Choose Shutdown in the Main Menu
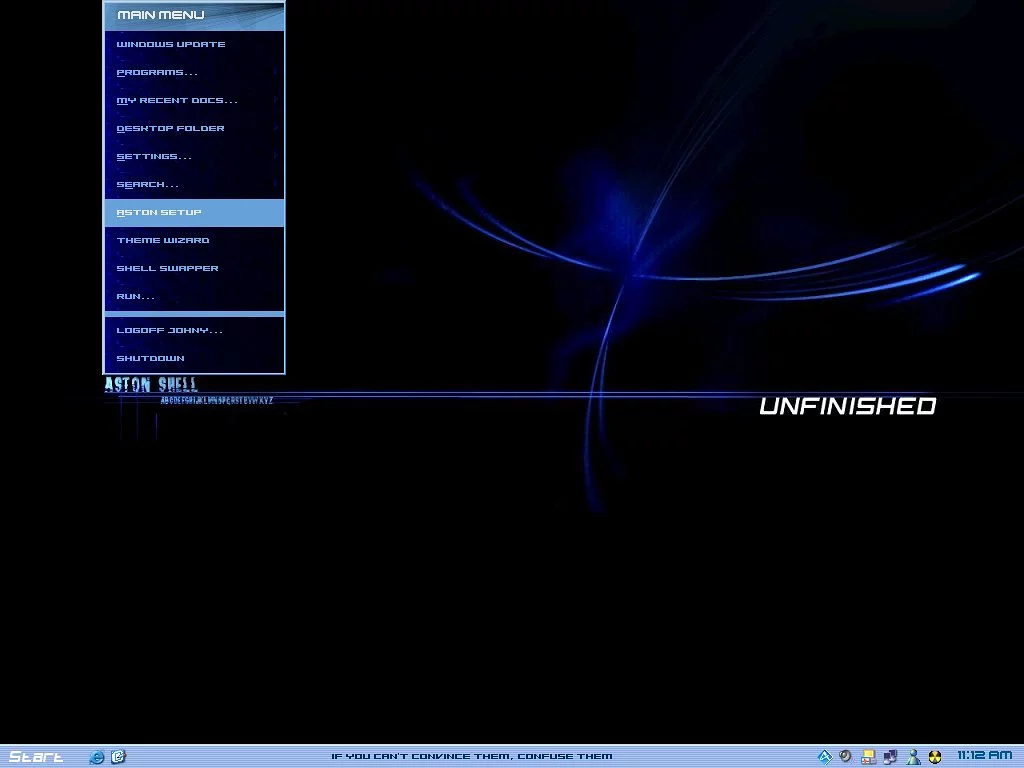 (x=150, y=358)
